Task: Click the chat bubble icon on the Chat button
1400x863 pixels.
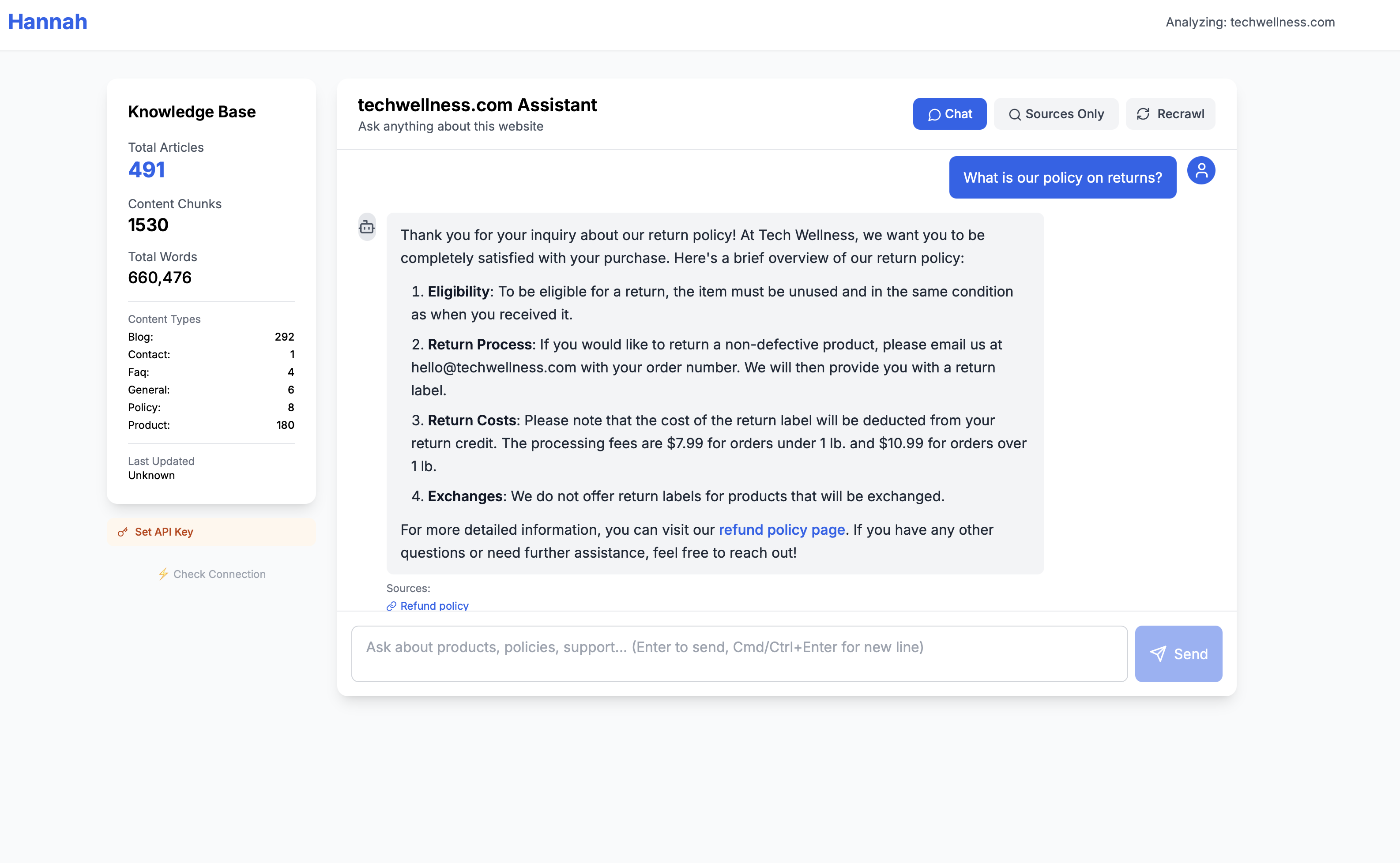Action: click(935, 114)
